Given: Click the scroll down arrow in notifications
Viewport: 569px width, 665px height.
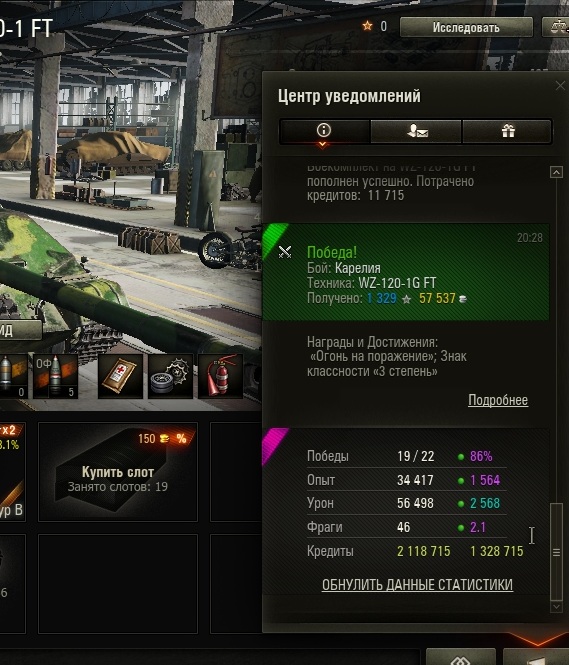Looking at the screenshot, I should click(556, 607).
